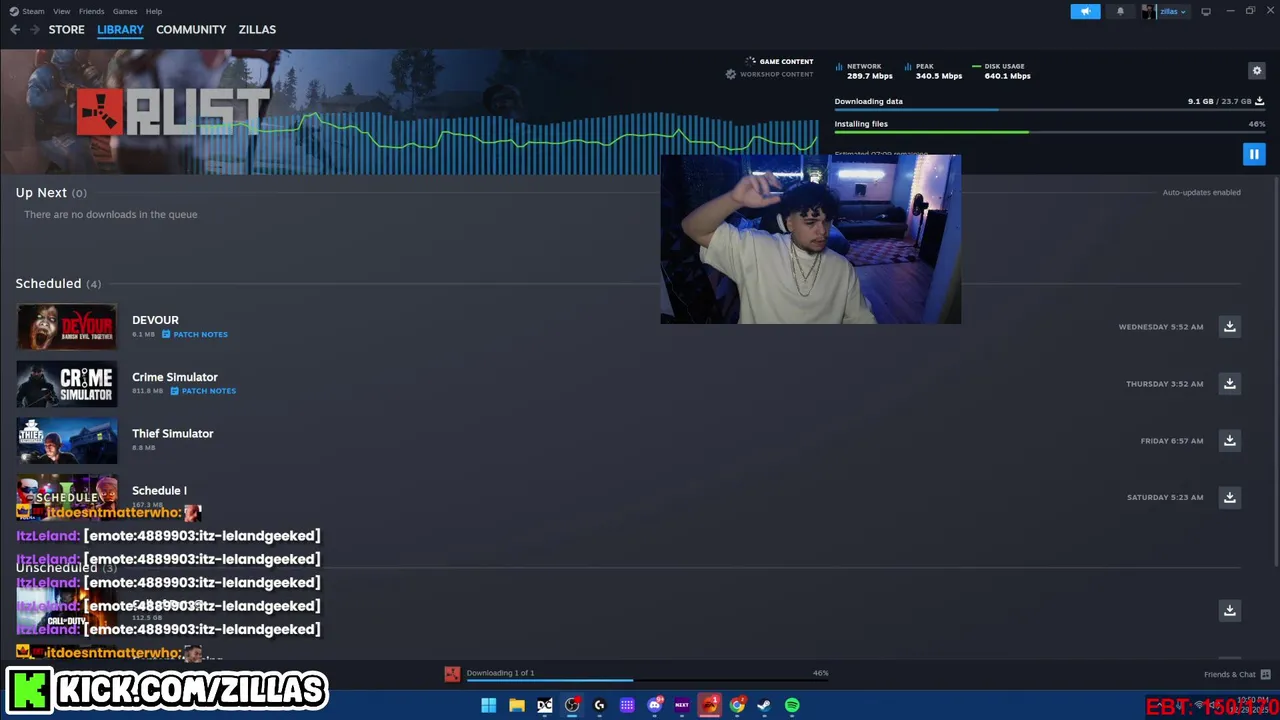Click the Thief Simulator title

[173, 434]
